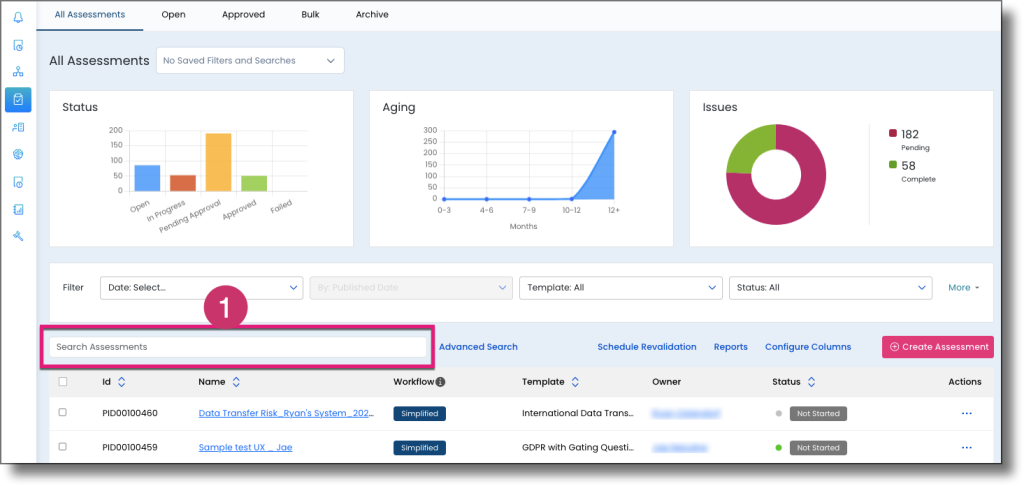Open the By: Published Date dropdown
This screenshot has height=486, width=1024.
click(411, 287)
